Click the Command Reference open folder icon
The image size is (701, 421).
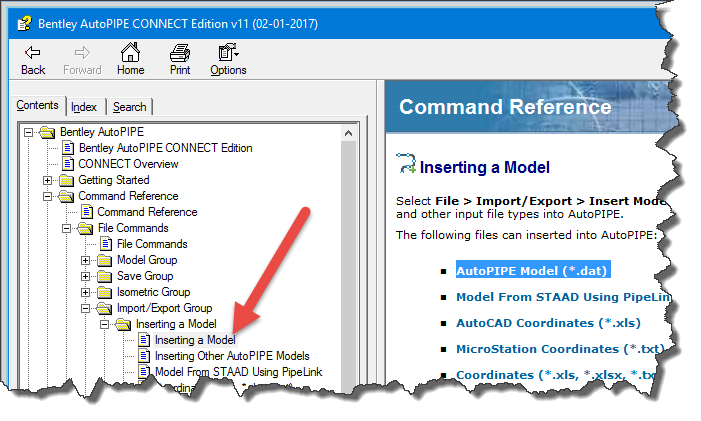click(67, 196)
